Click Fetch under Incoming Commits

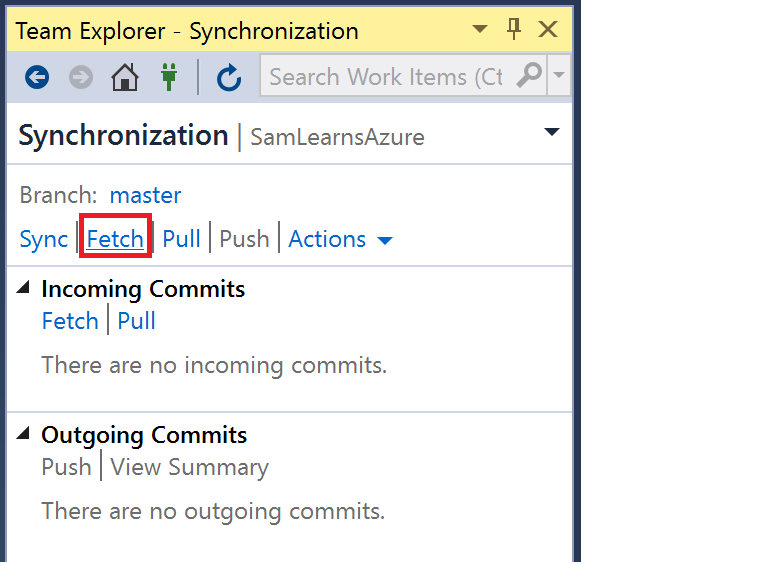pyautogui.click(x=70, y=321)
